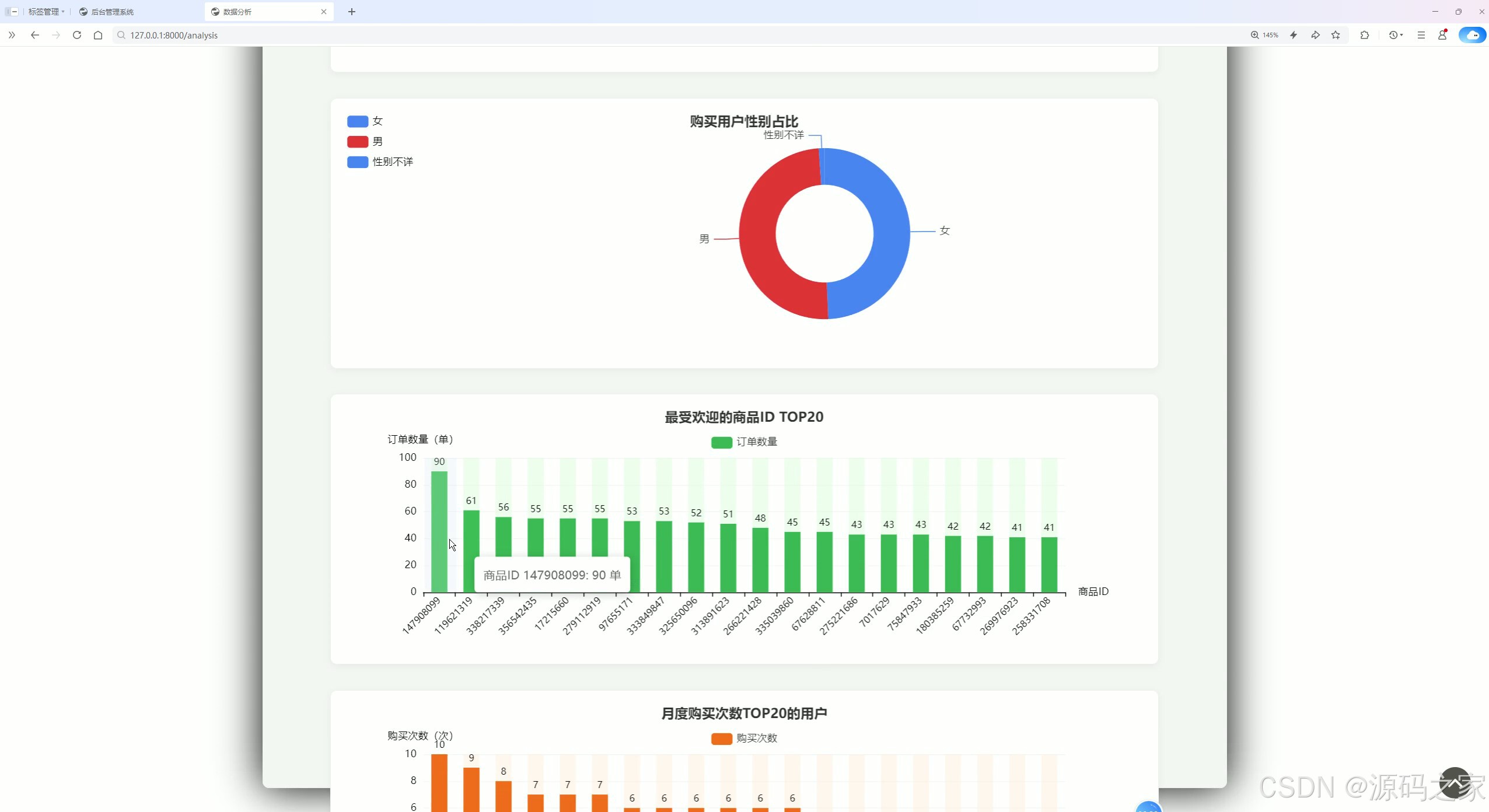Click the share arrow icon
This screenshot has width=1489, height=812.
(1315, 35)
